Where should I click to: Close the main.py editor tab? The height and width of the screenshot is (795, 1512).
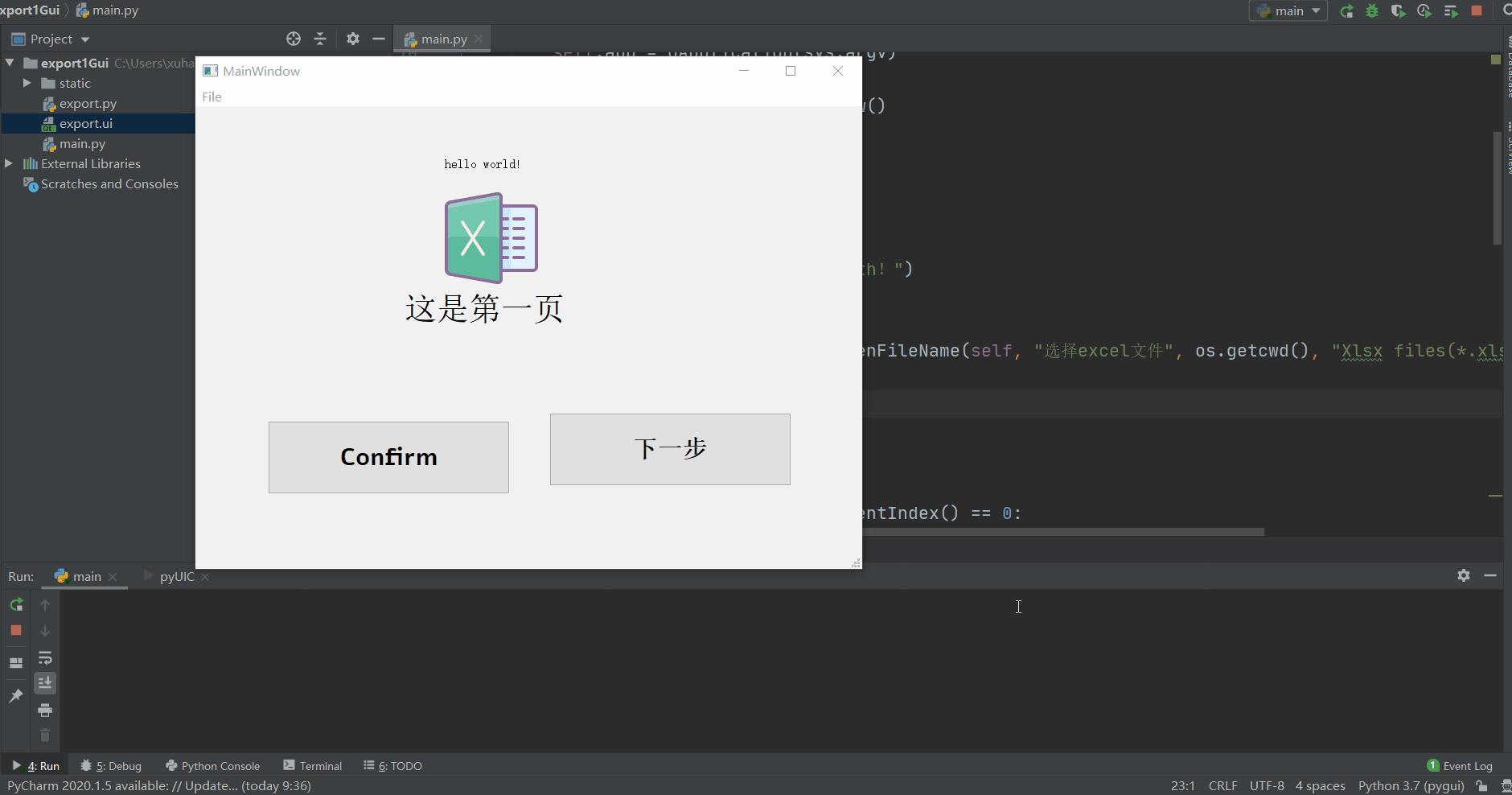click(479, 39)
